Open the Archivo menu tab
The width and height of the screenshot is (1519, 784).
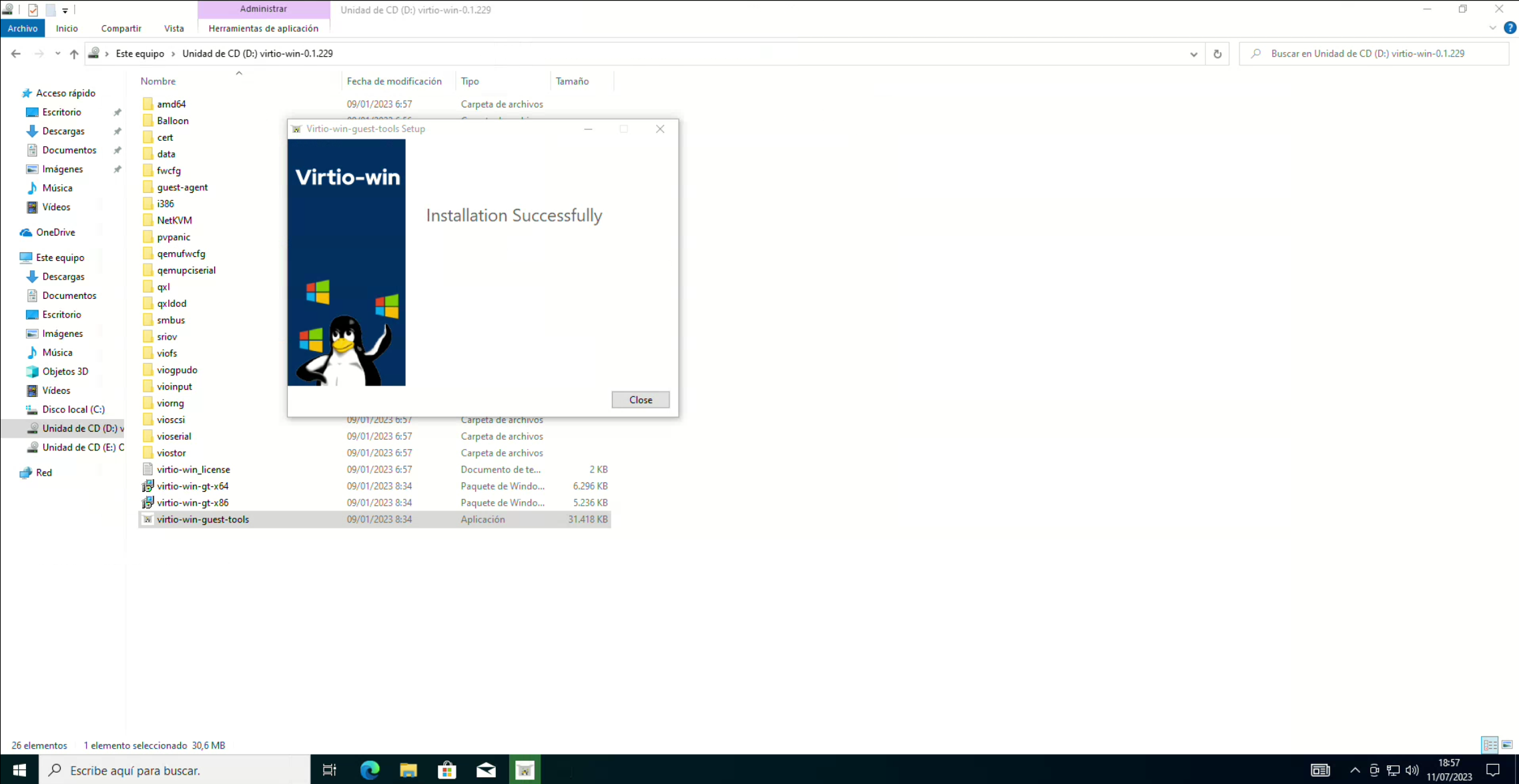click(23, 28)
